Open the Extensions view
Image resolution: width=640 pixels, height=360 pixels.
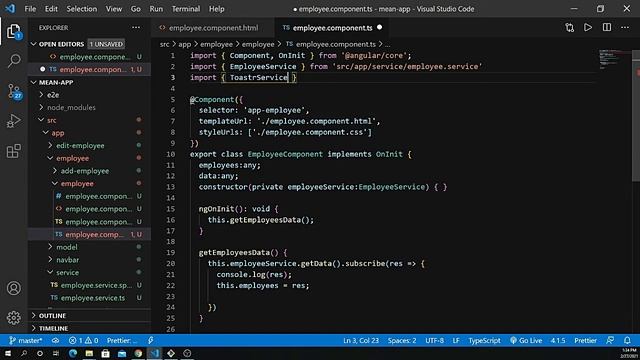(x=13, y=151)
